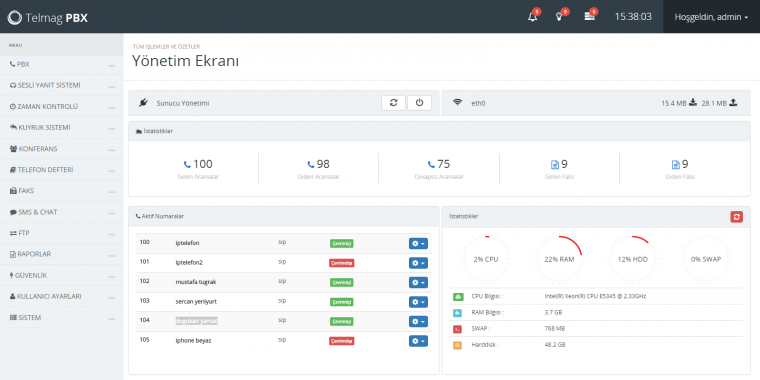
Task: Click the eth0 wifi signal icon
Action: coord(457,102)
